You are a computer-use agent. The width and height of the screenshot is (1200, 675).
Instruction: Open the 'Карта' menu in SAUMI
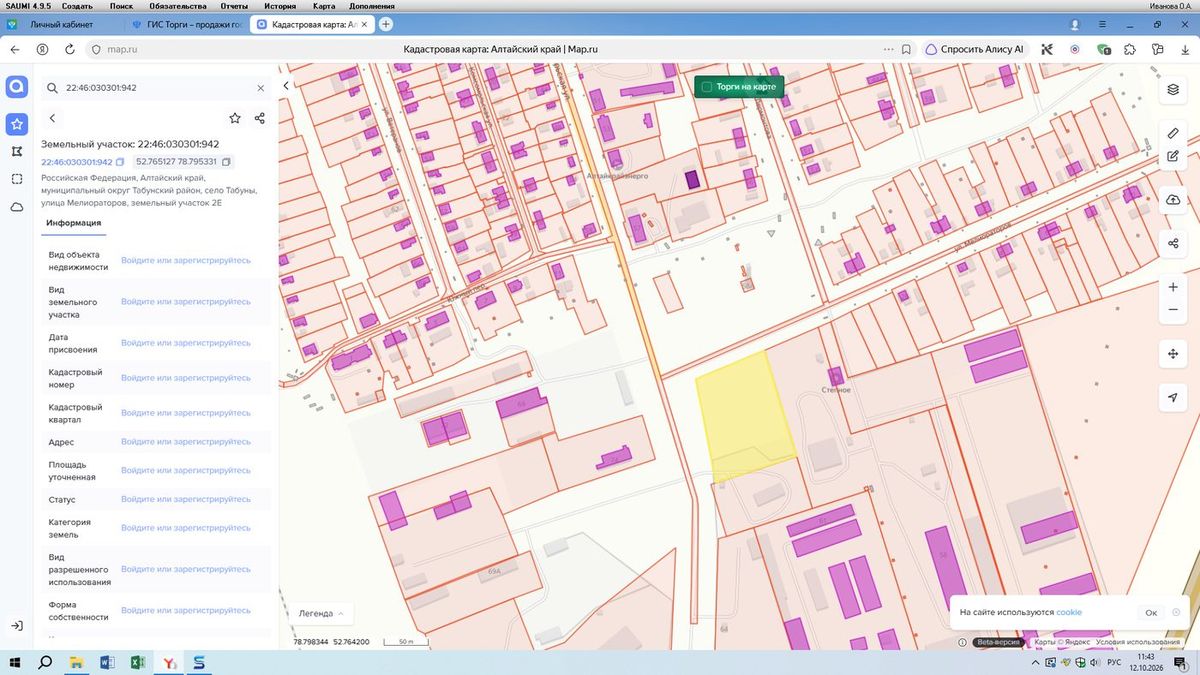tap(324, 6)
